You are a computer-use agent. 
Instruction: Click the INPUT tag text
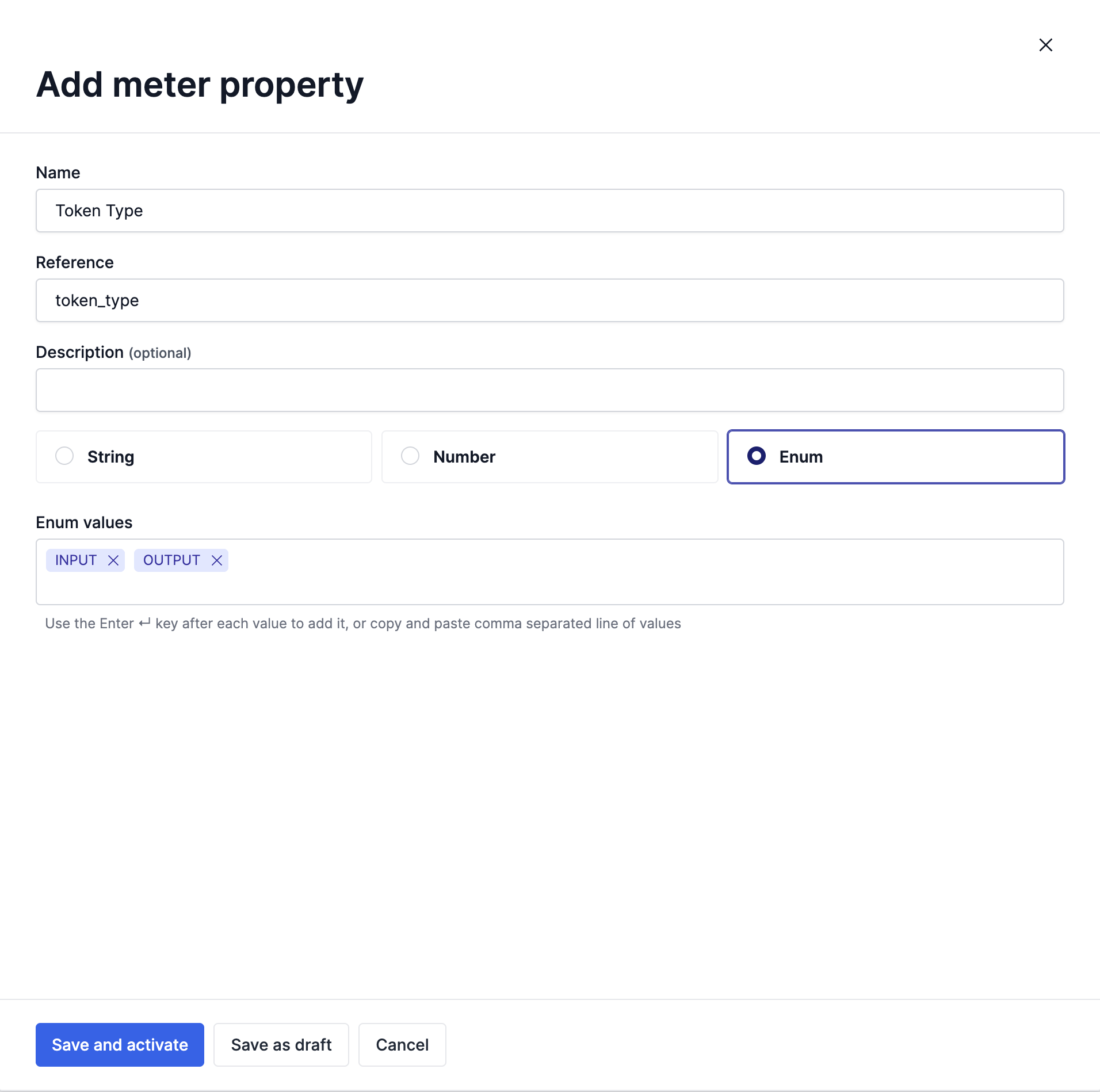[76, 560]
